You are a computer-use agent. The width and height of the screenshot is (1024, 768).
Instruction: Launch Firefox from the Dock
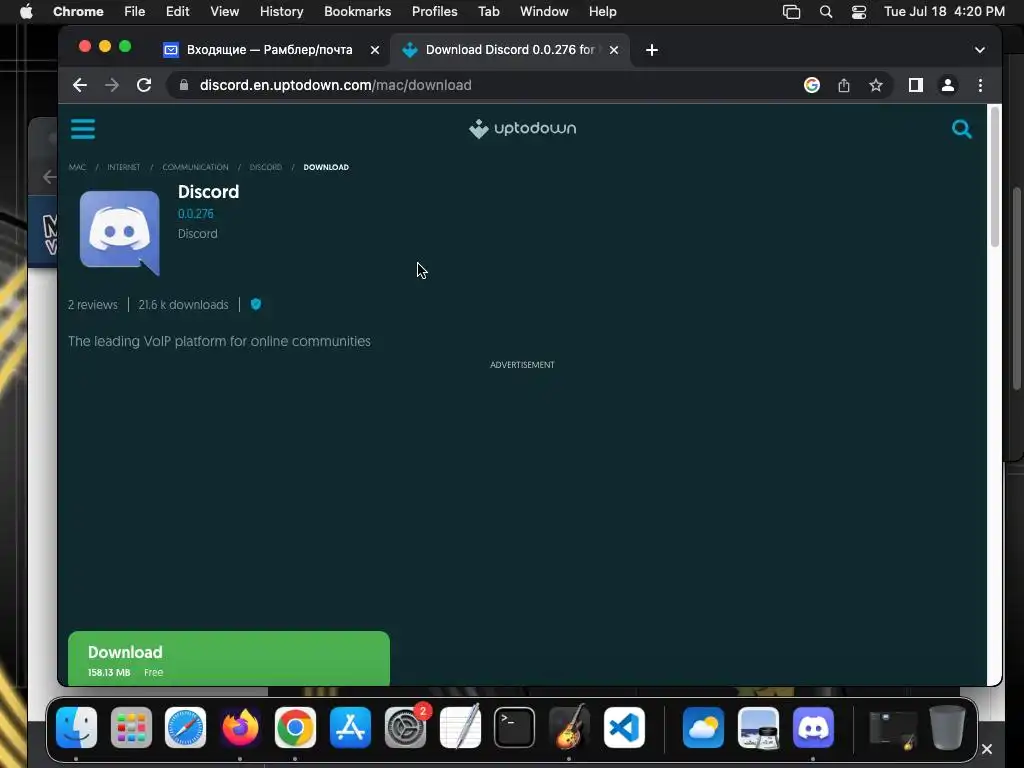coord(240,727)
